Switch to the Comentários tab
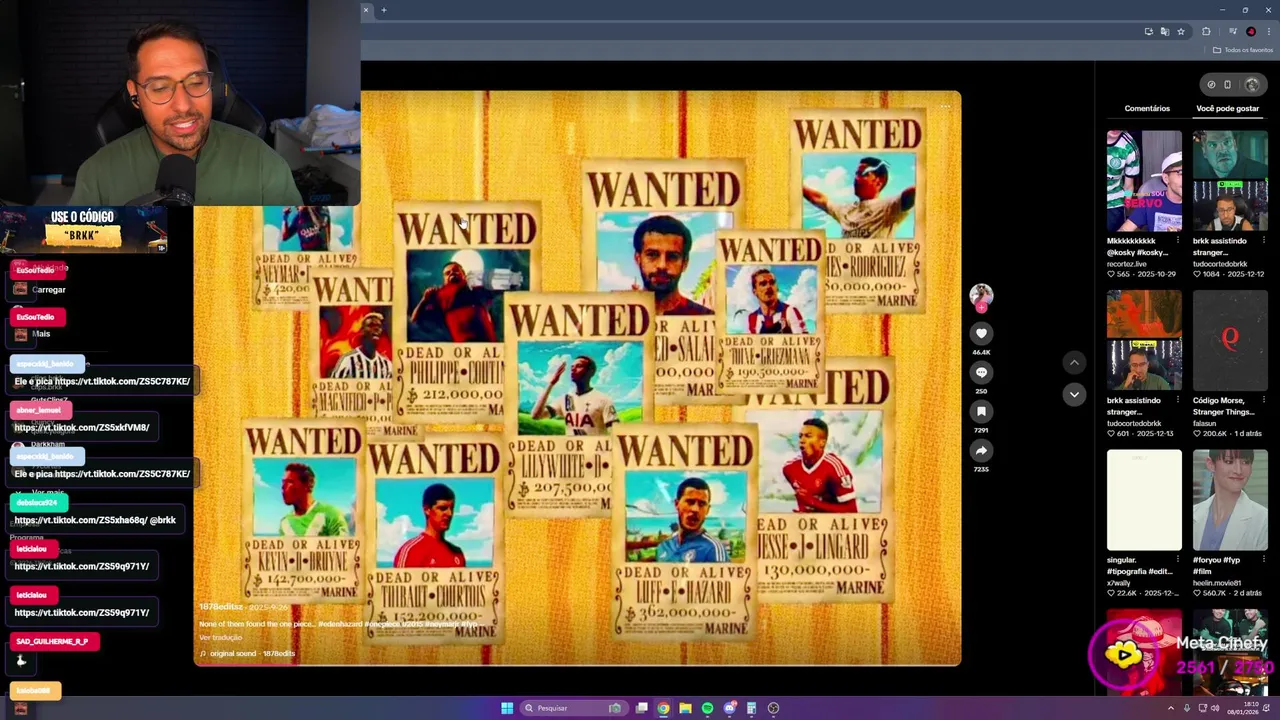Screen dimensions: 1280x720 [x=1147, y=108]
